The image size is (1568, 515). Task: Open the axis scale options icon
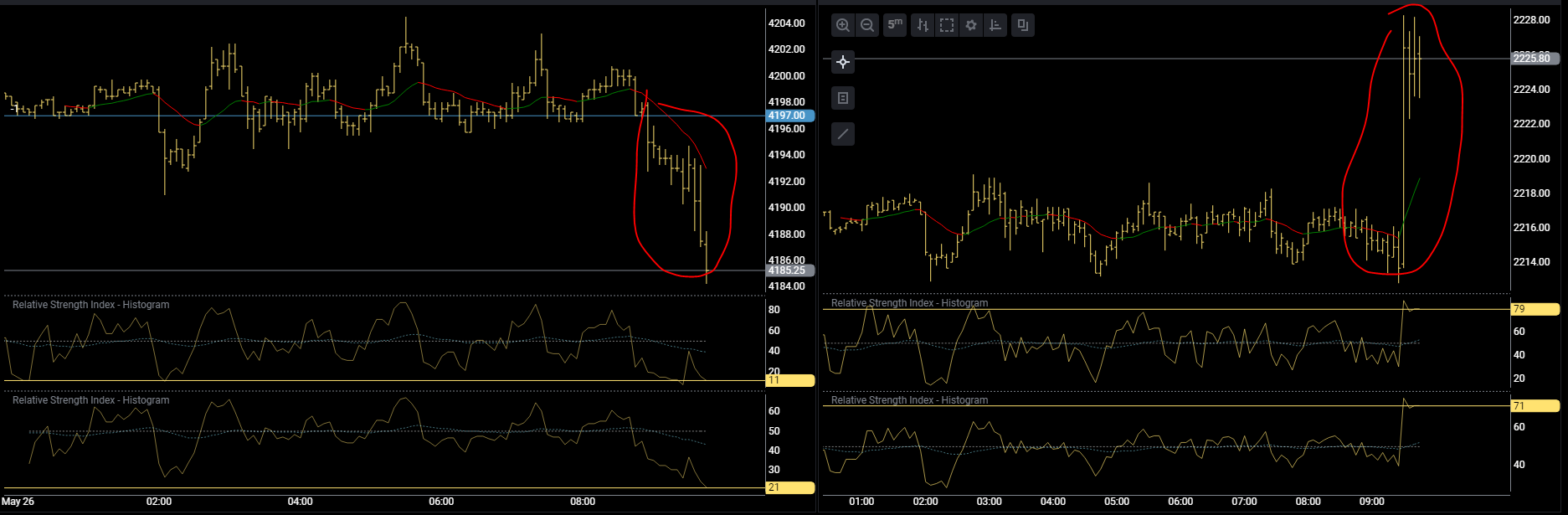995,25
